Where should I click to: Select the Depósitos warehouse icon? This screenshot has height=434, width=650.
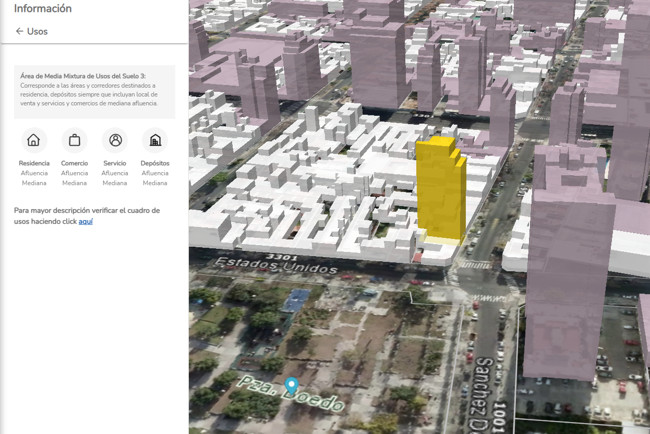[x=155, y=140]
